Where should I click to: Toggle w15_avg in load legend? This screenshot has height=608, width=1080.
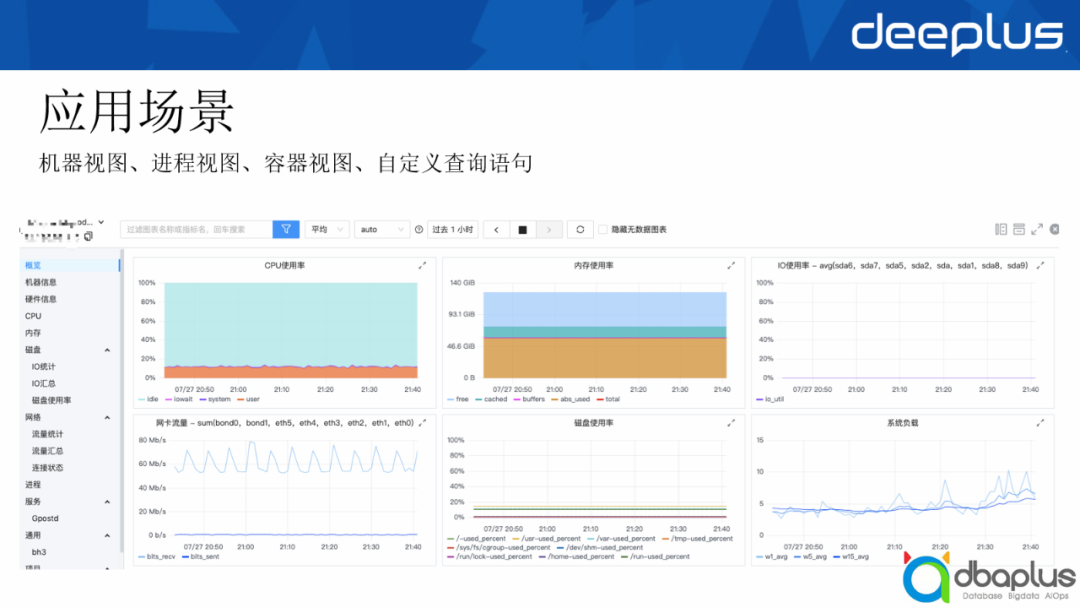[x=851, y=556]
